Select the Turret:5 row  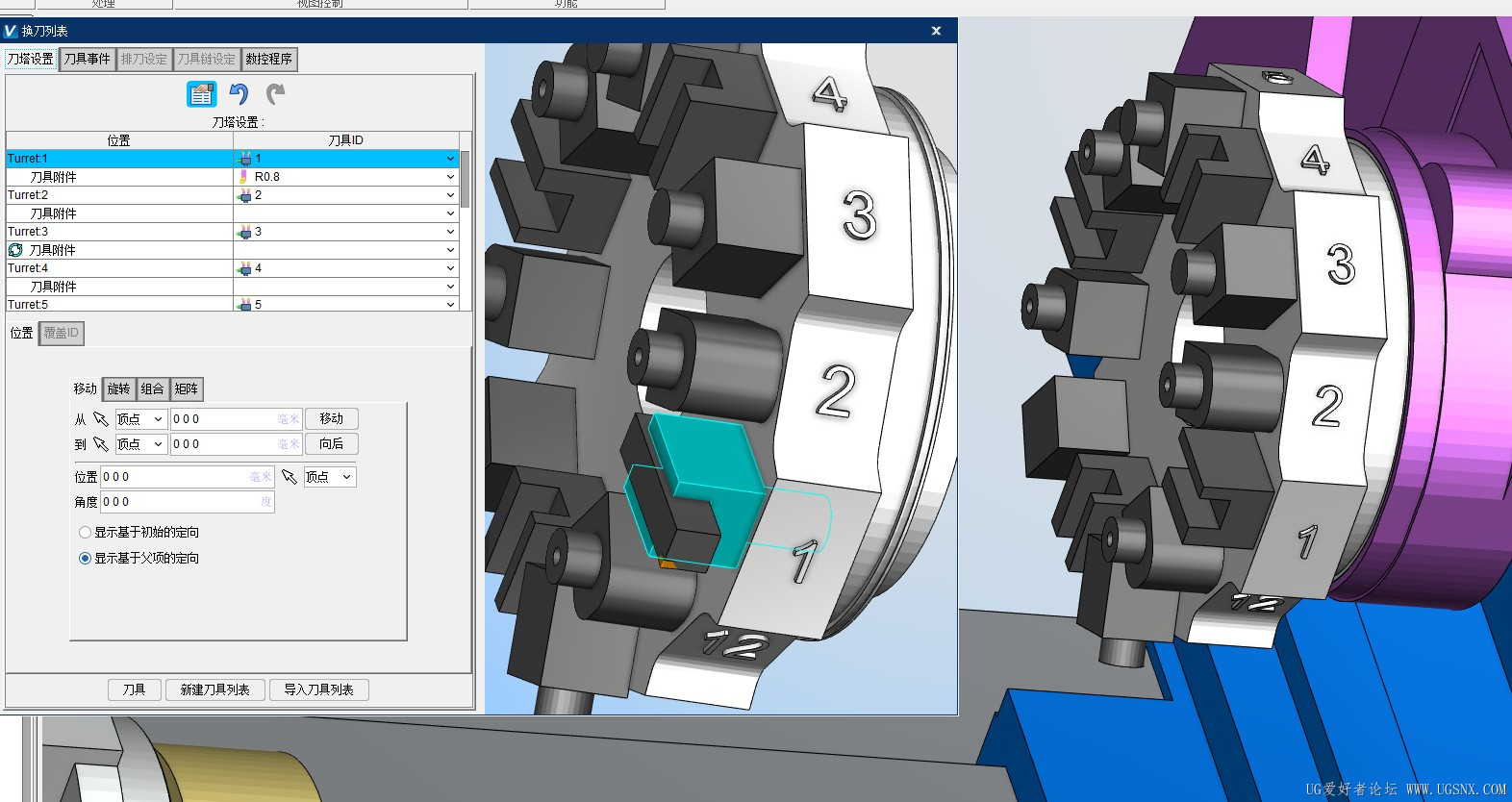coord(233,305)
